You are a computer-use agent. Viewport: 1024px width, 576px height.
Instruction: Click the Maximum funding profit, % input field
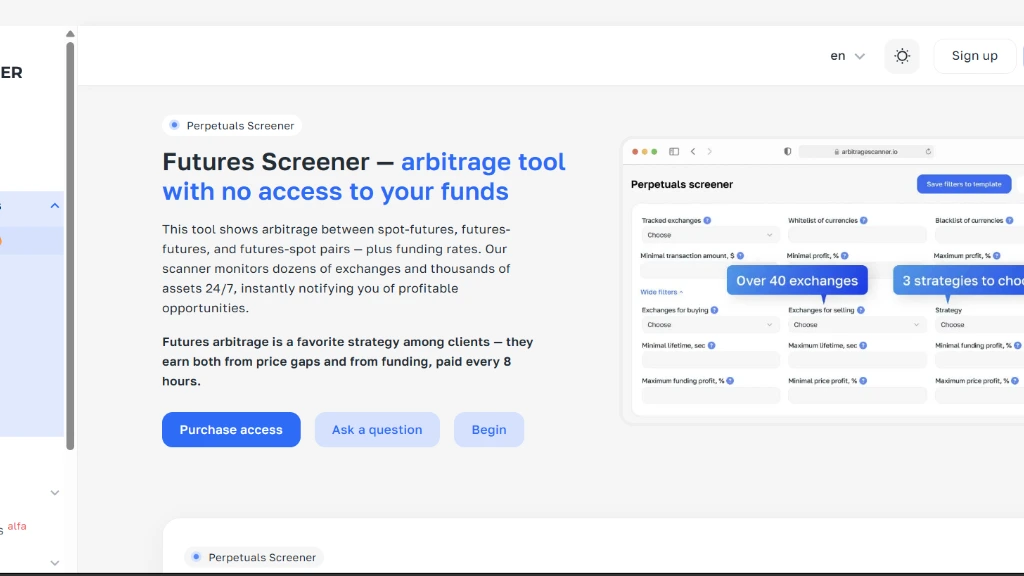point(711,395)
